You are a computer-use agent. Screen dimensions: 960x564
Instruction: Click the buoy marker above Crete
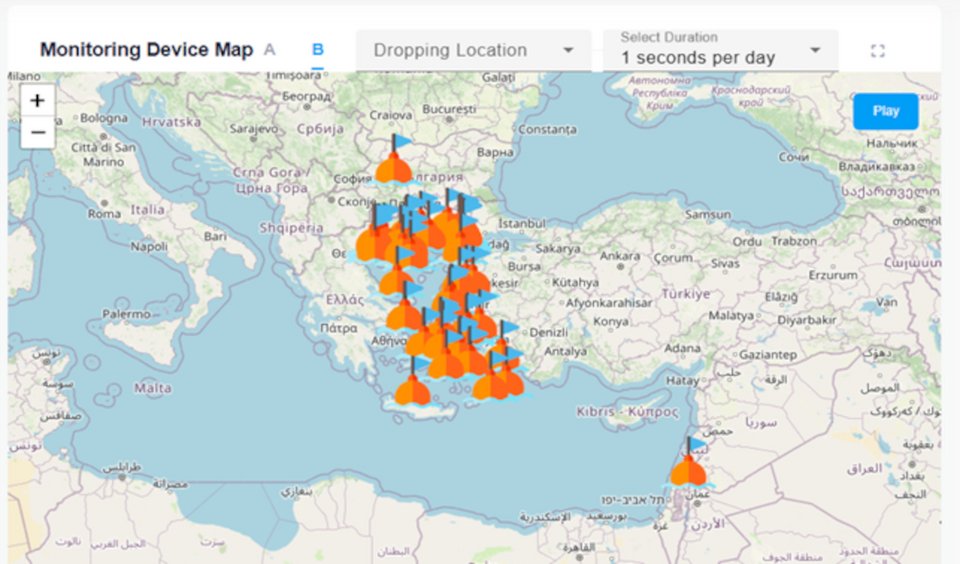tap(411, 389)
